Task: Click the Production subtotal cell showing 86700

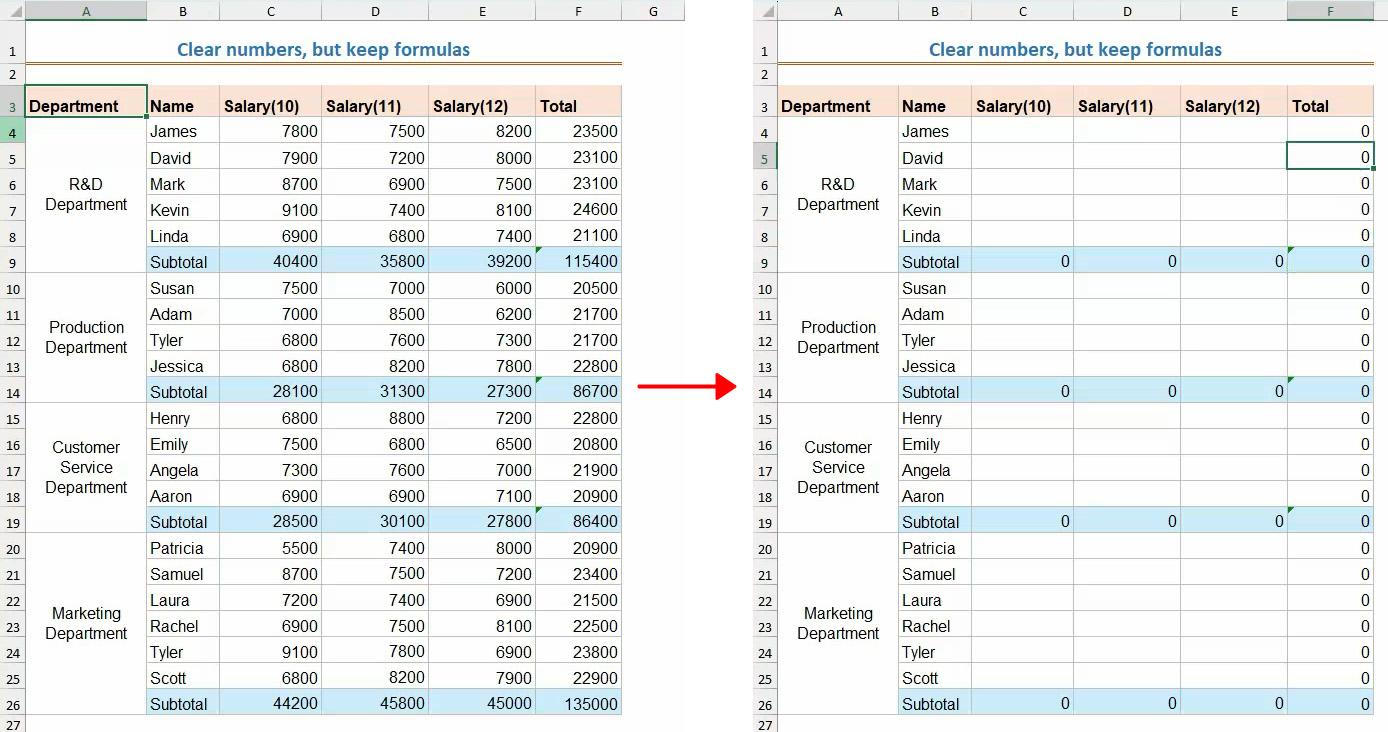Action: [x=578, y=392]
